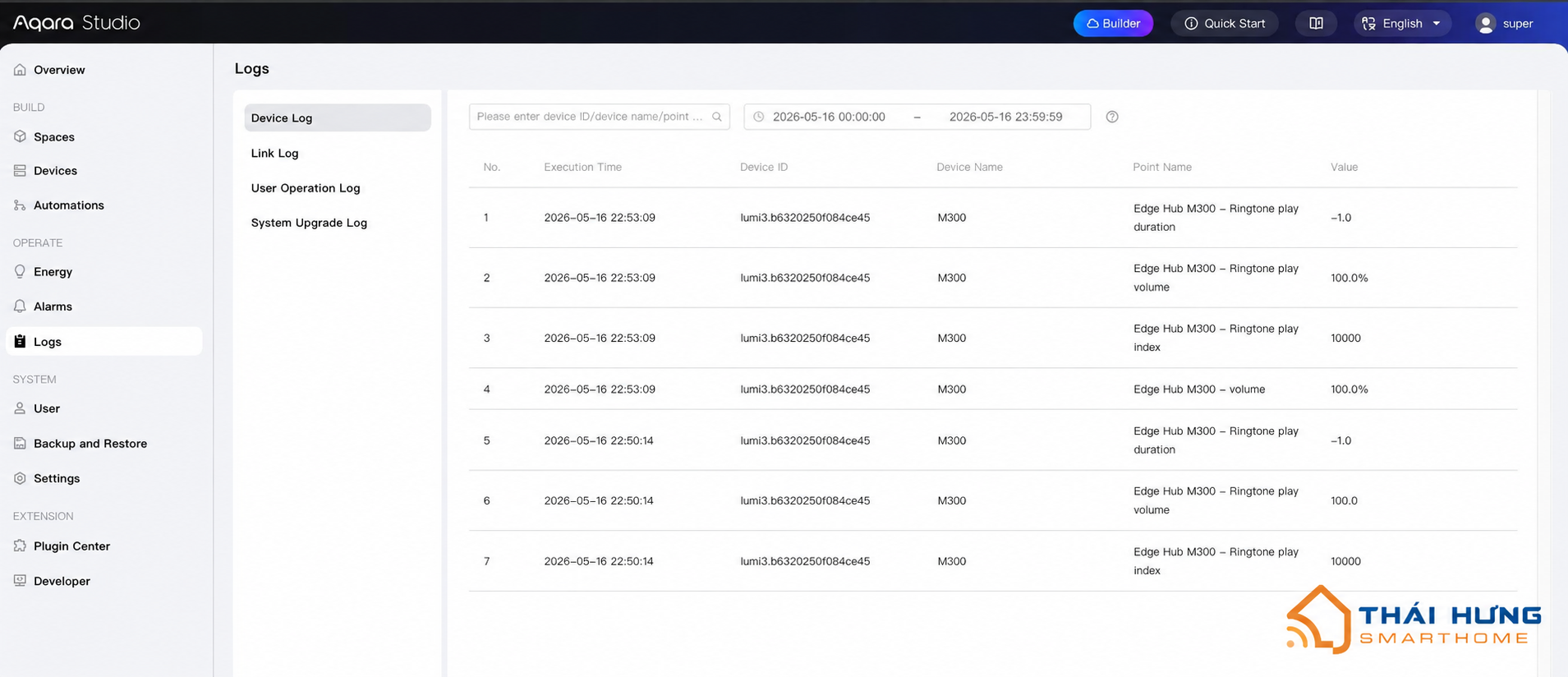Click the help question mark icon
The height and width of the screenshot is (677, 1568).
pos(1112,117)
